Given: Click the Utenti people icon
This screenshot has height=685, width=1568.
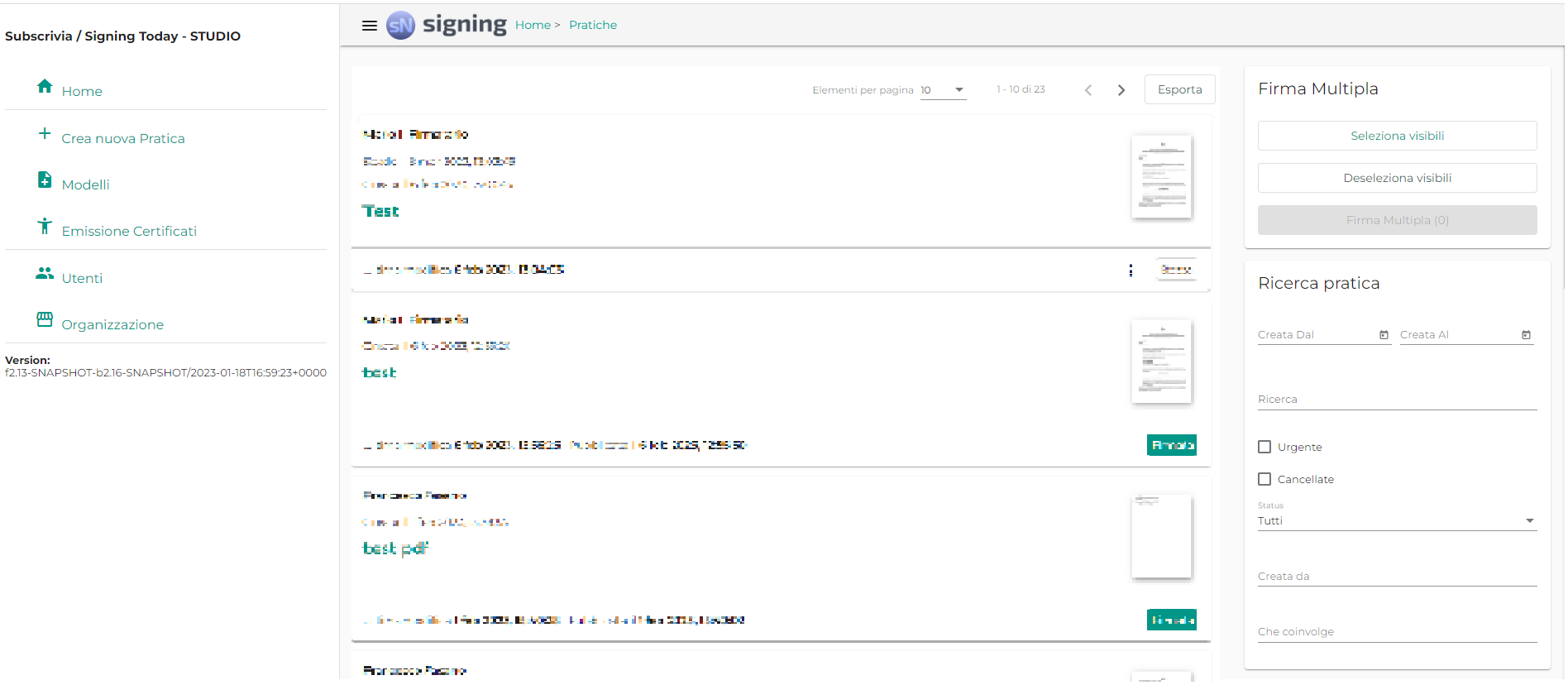Looking at the screenshot, I should click(45, 274).
